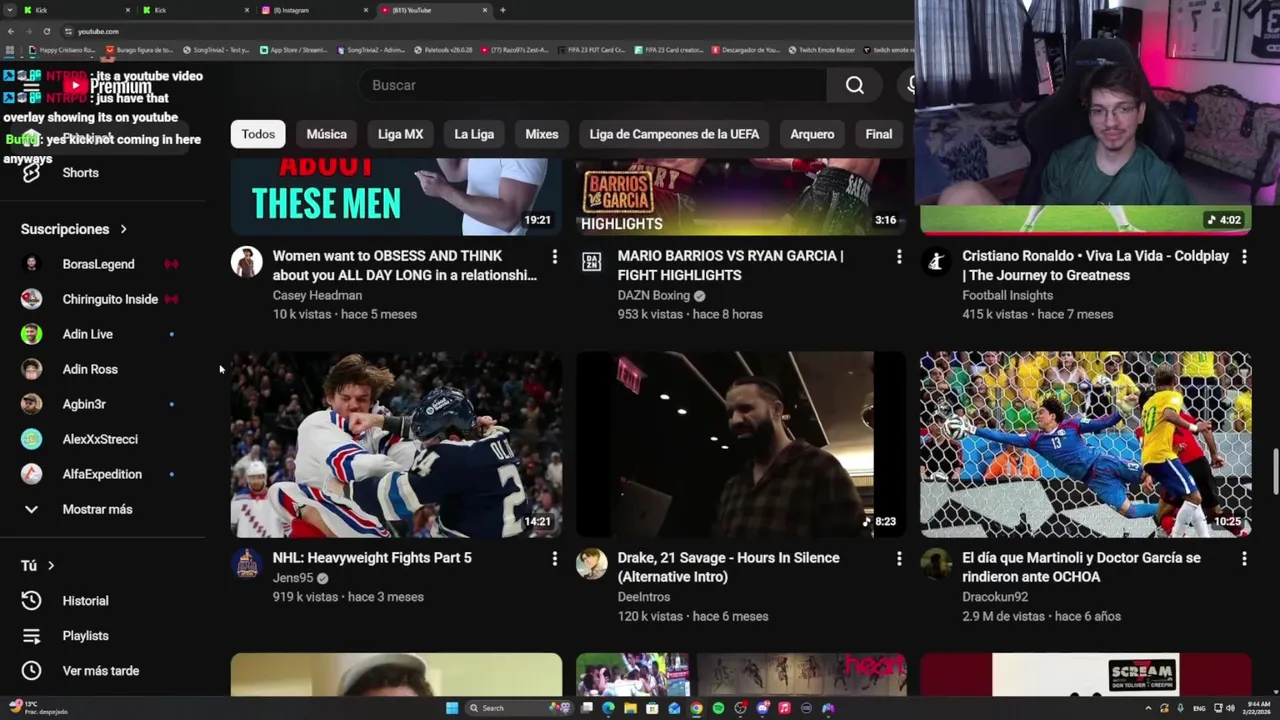Open a new browser tab
Image resolution: width=1280 pixels, height=720 pixels.
502,10
